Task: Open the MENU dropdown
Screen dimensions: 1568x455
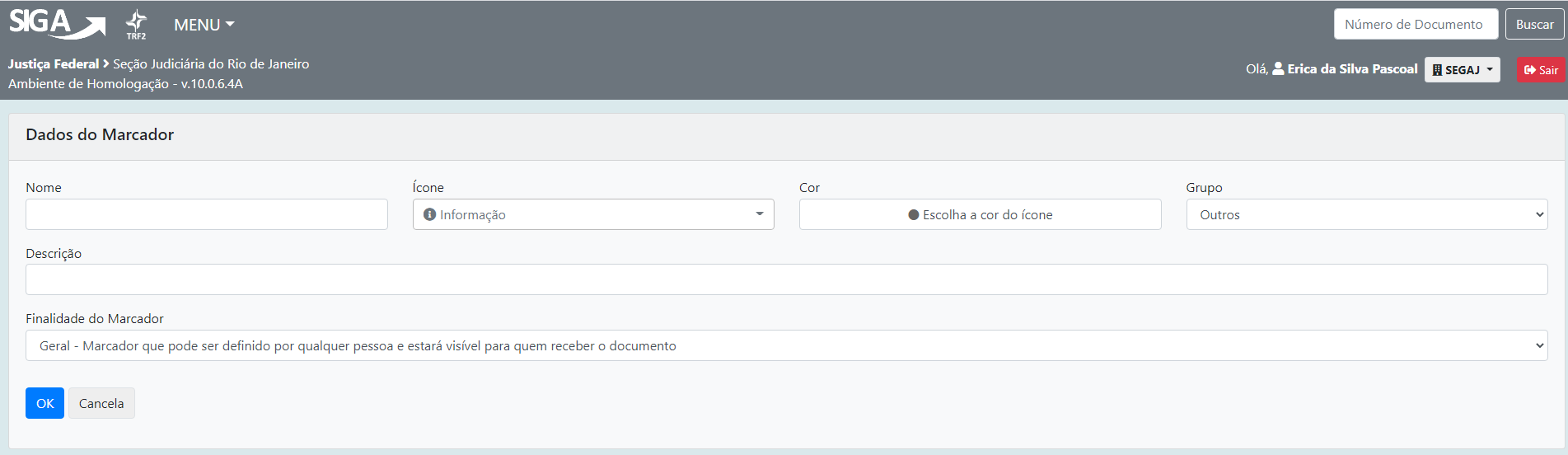Action: [204, 25]
